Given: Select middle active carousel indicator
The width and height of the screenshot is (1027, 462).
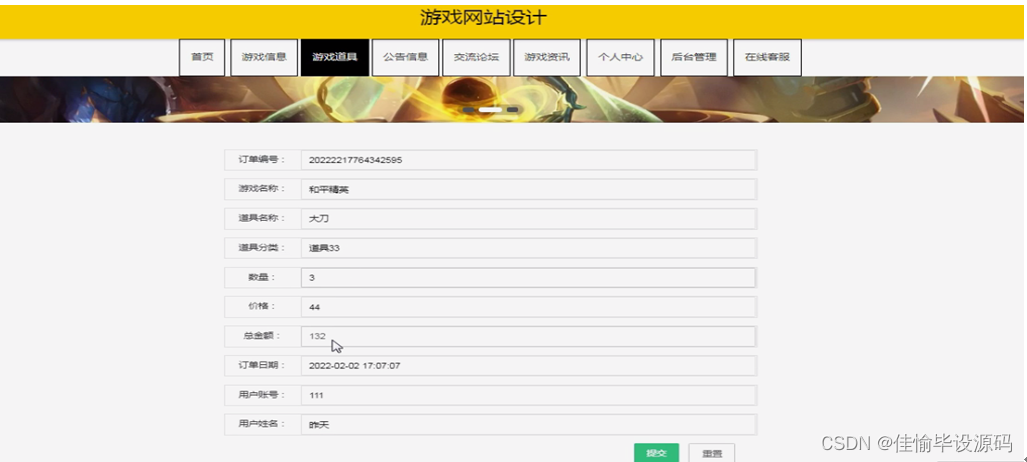Looking at the screenshot, I should [x=491, y=109].
